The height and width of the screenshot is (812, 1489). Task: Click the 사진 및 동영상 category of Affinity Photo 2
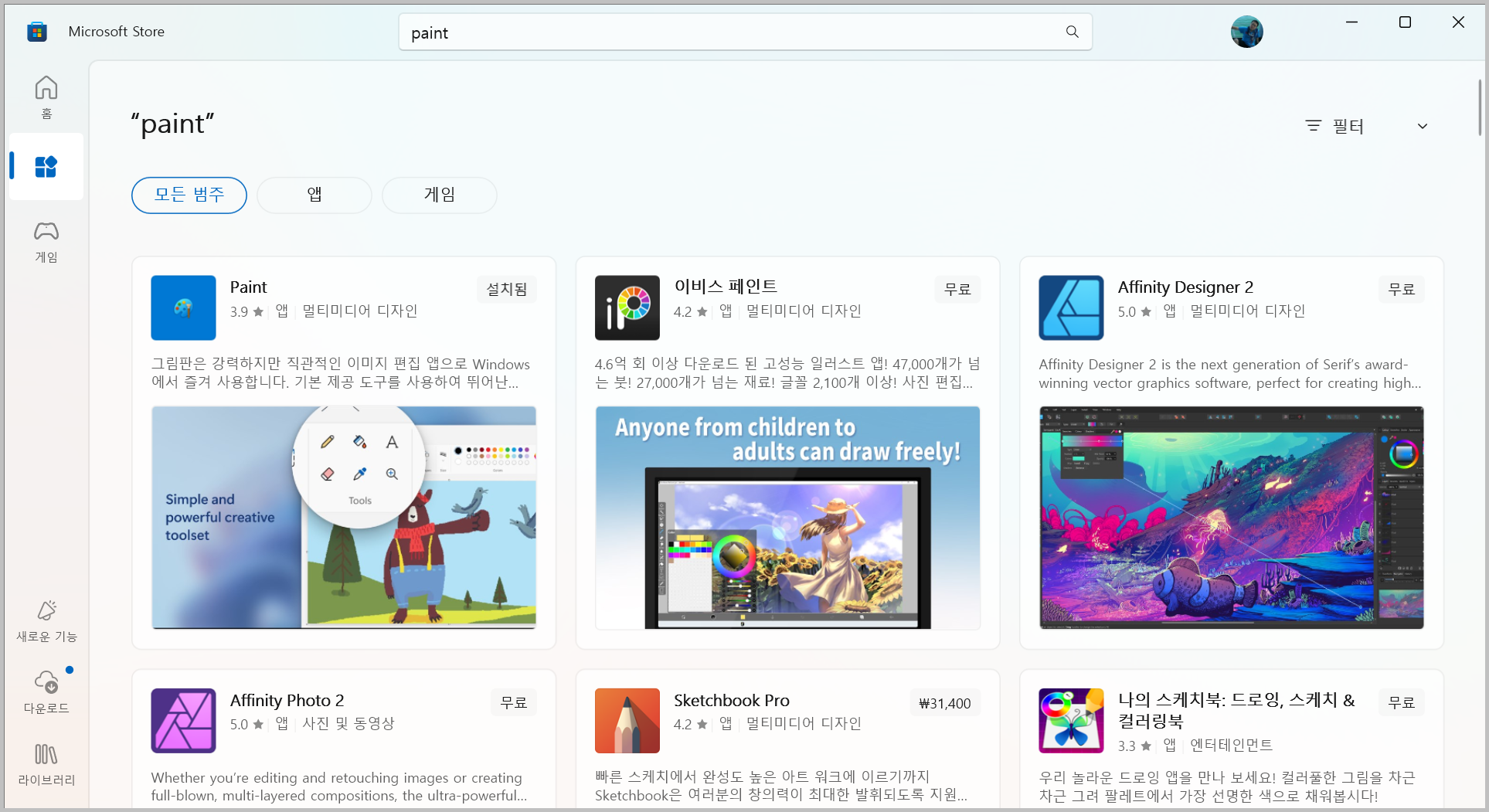(x=348, y=724)
